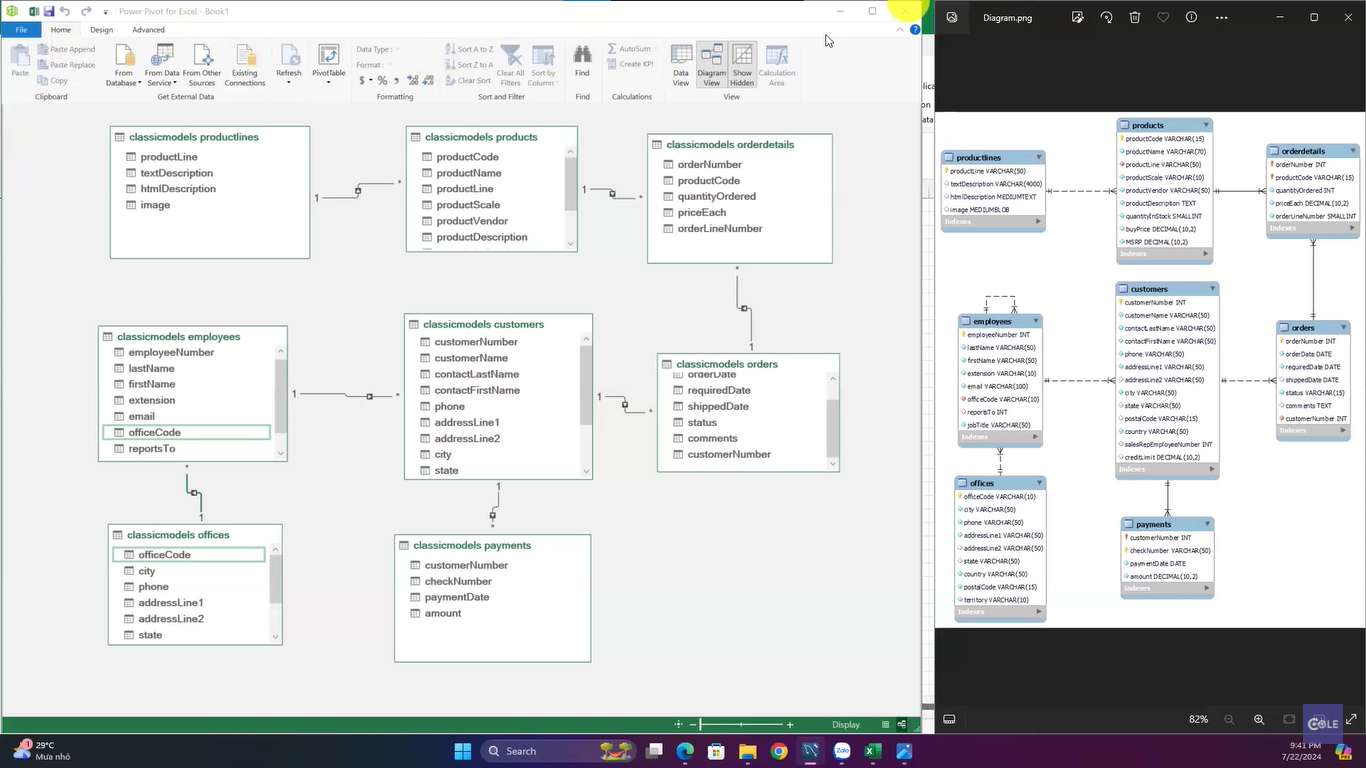Open Power Pivot help question mark
This screenshot has height=768, width=1366.
(915, 30)
